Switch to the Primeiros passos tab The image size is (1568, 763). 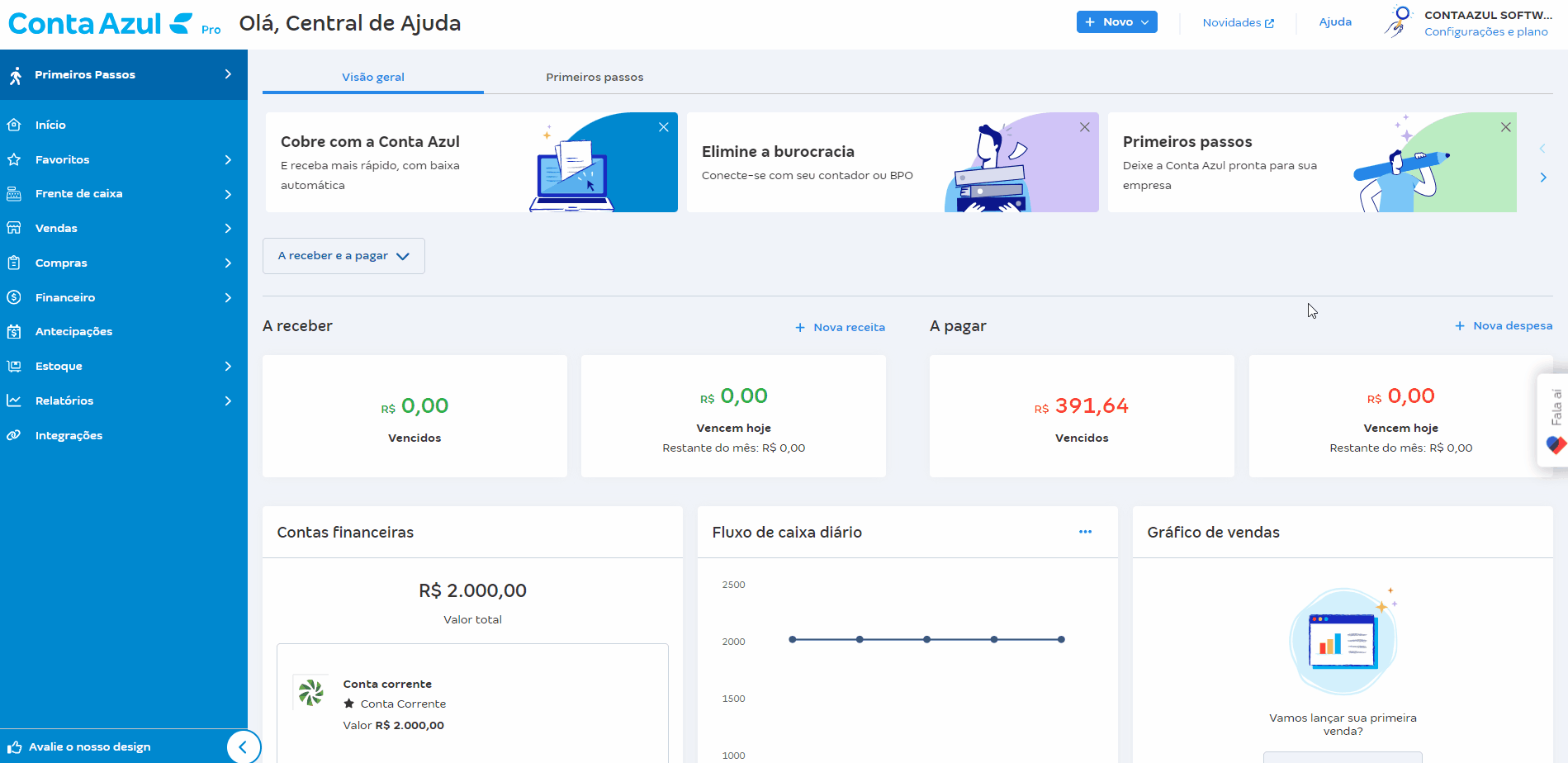tap(595, 77)
